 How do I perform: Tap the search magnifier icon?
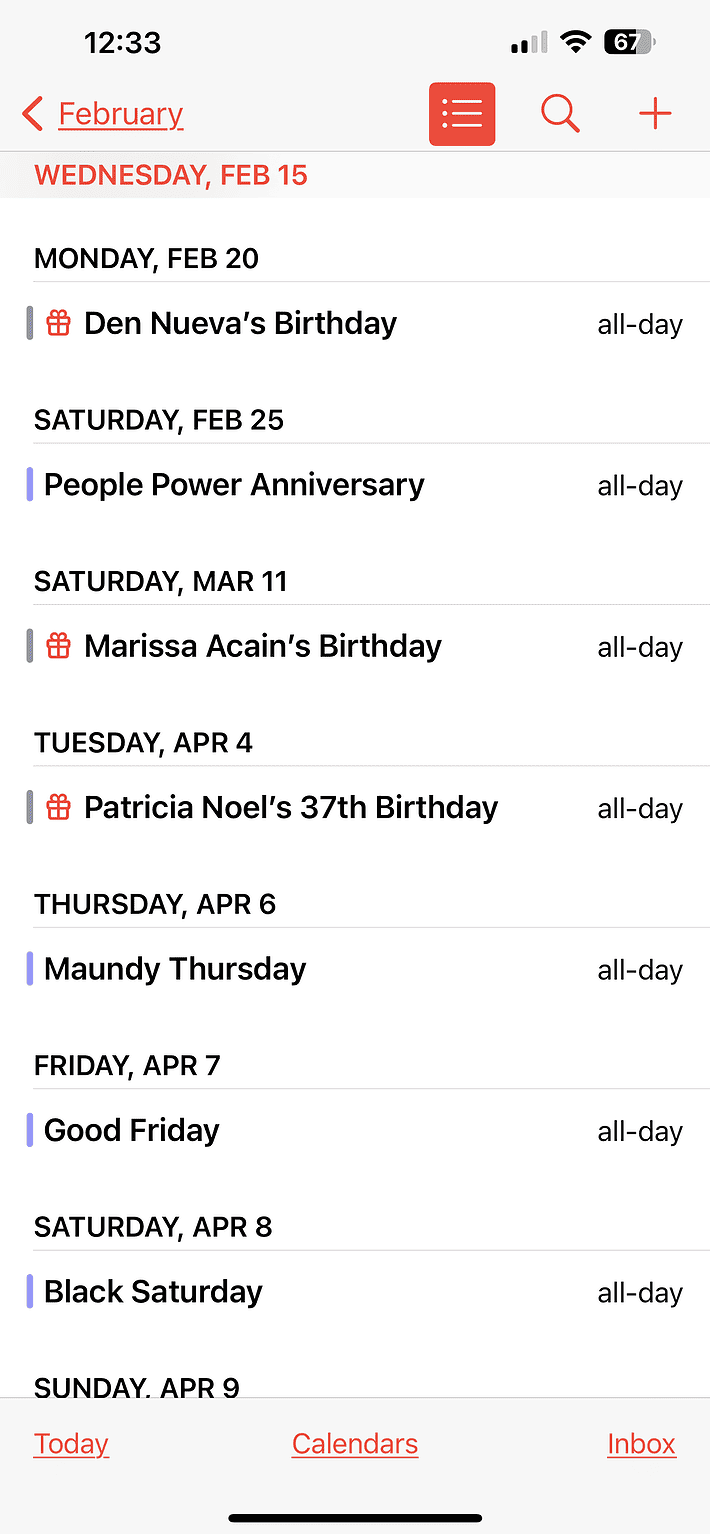tap(560, 114)
